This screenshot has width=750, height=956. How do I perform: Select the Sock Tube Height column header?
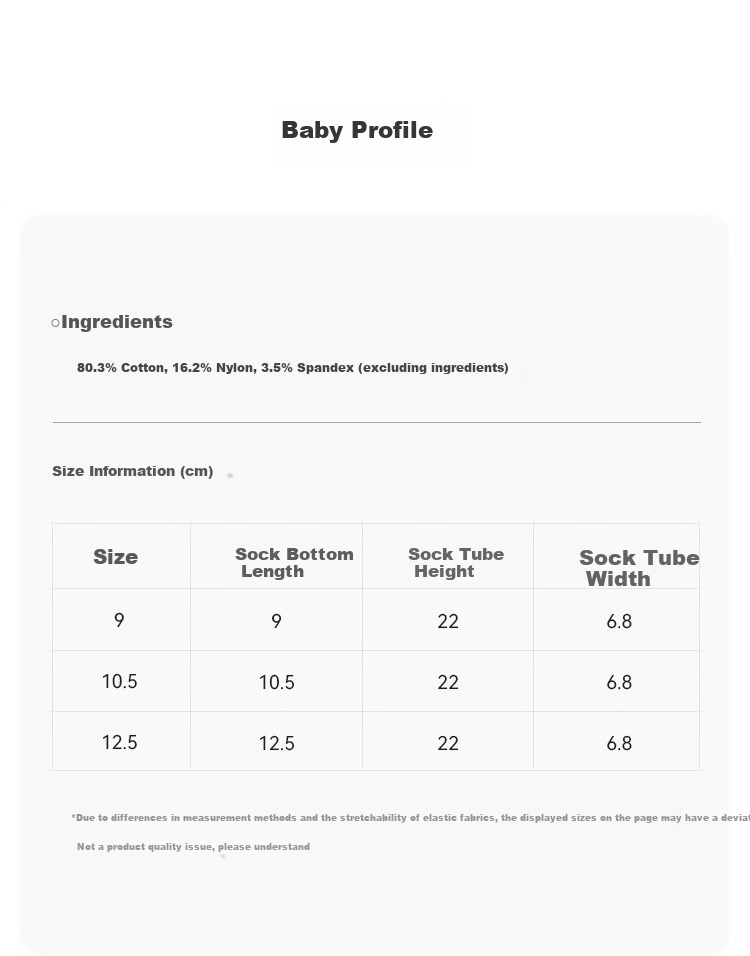tap(455, 563)
